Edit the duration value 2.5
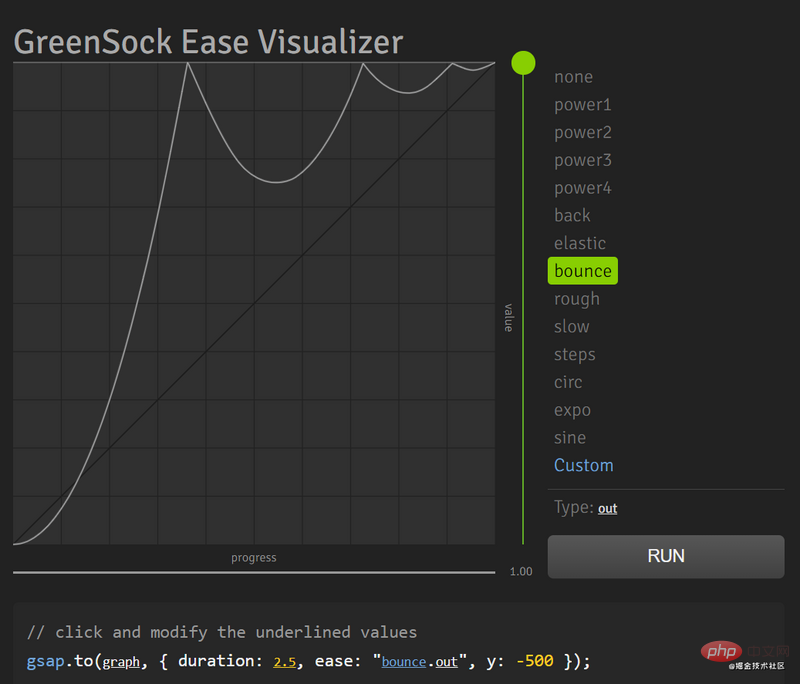This screenshot has height=684, width=800. 285,662
